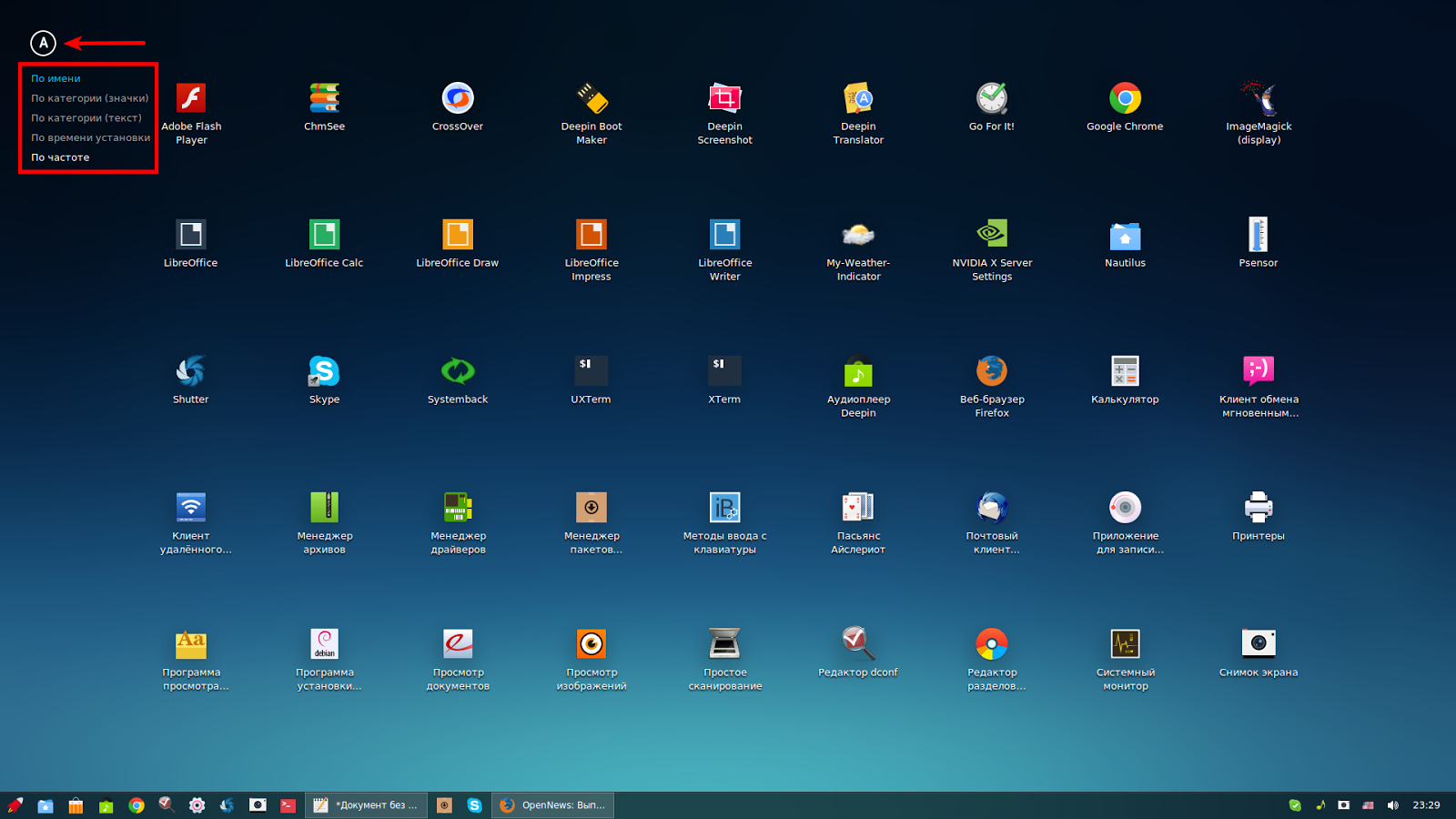This screenshot has height=819, width=1456.
Task: Launch Снимок экрана from launcher grid
Action: pos(1259,644)
